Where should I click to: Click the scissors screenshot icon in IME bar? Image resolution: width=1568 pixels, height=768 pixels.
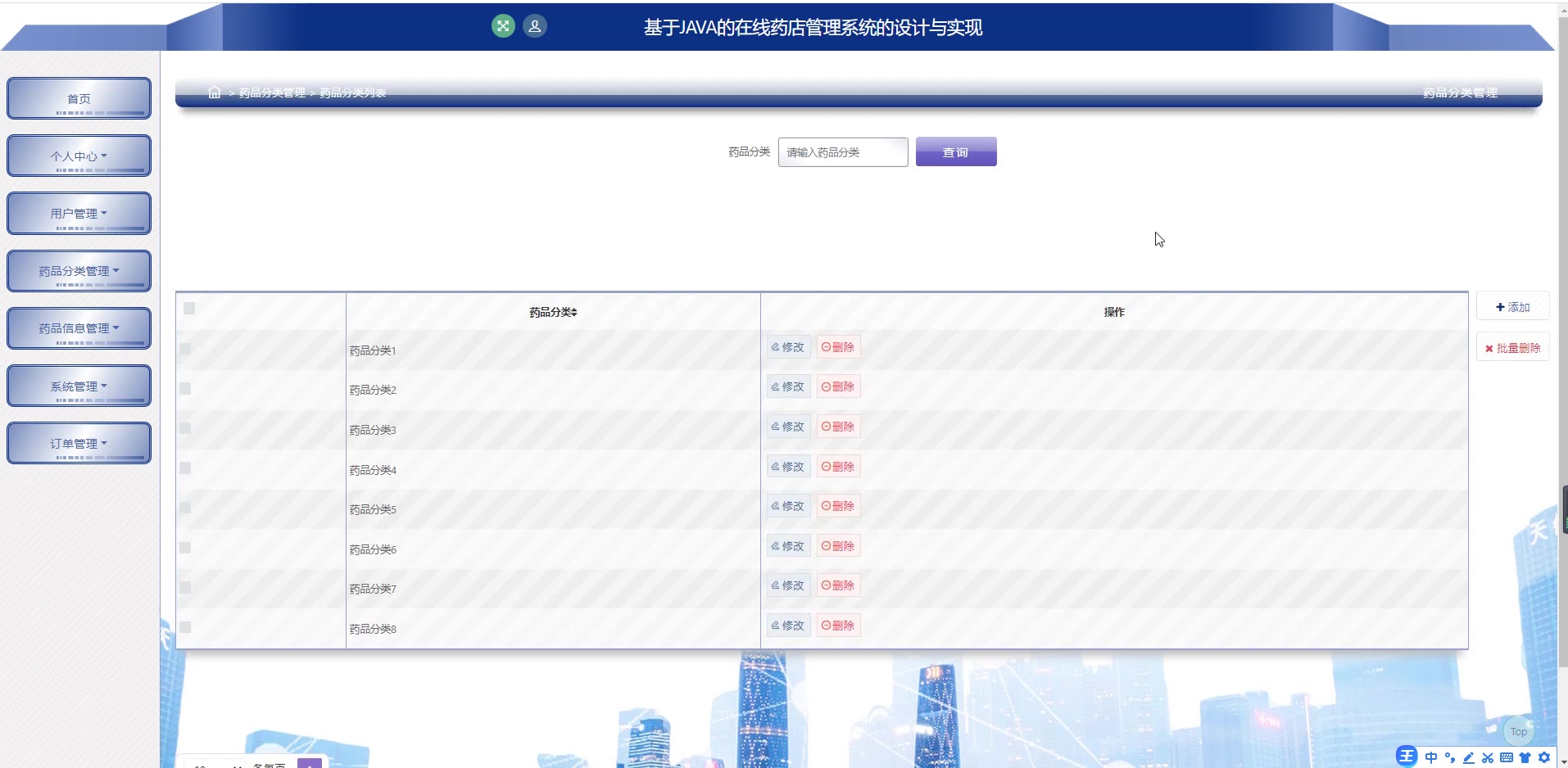(x=1488, y=757)
